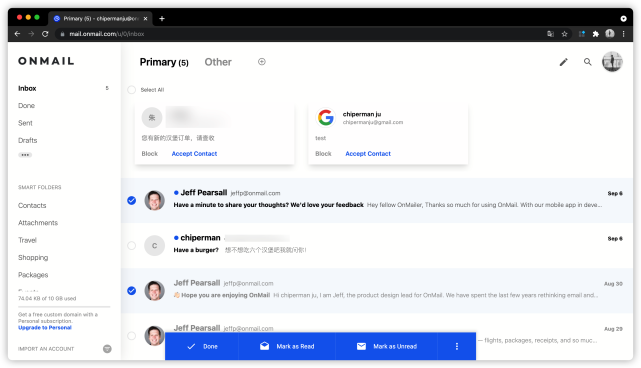Click the compose pencil icon
641x368 pixels.
pos(563,62)
